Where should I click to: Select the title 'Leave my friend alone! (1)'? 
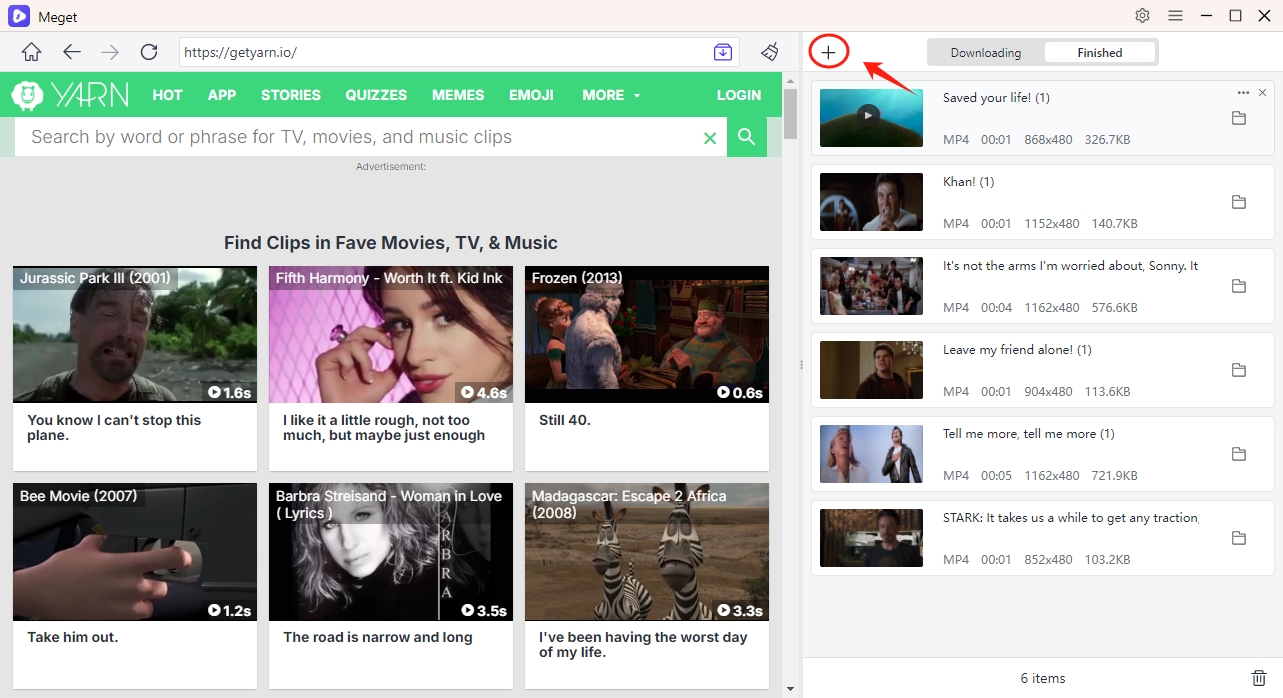tap(1017, 350)
